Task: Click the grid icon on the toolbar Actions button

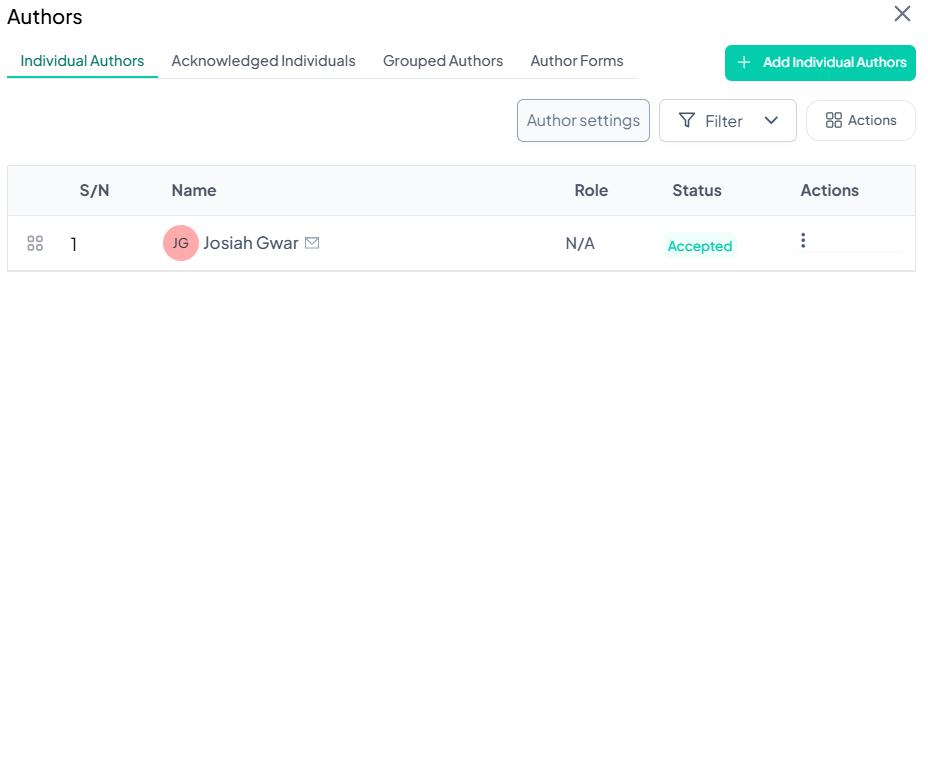Action: tap(833, 121)
